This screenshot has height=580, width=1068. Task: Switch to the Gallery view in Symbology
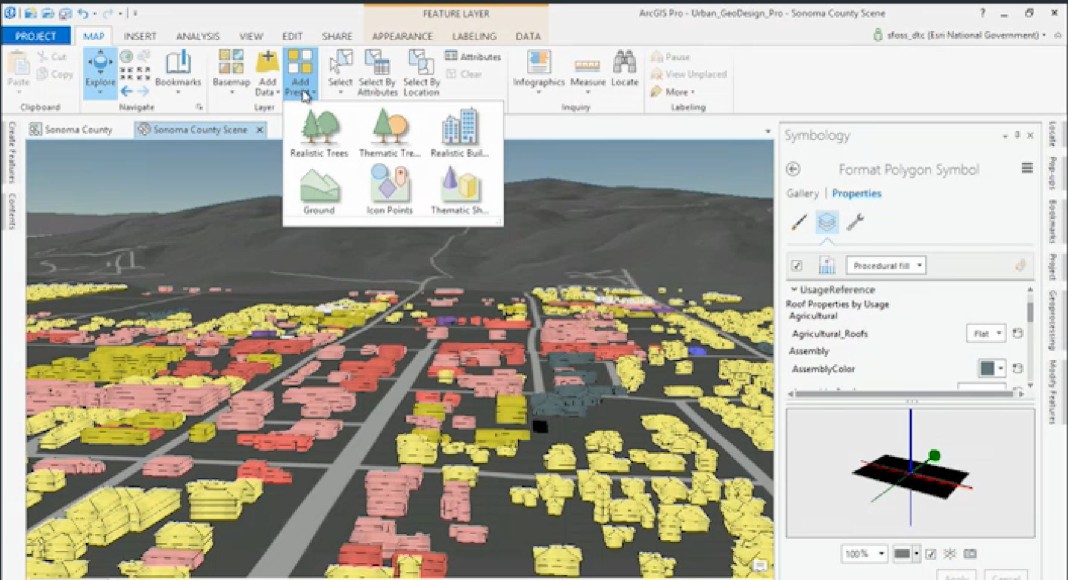802,193
